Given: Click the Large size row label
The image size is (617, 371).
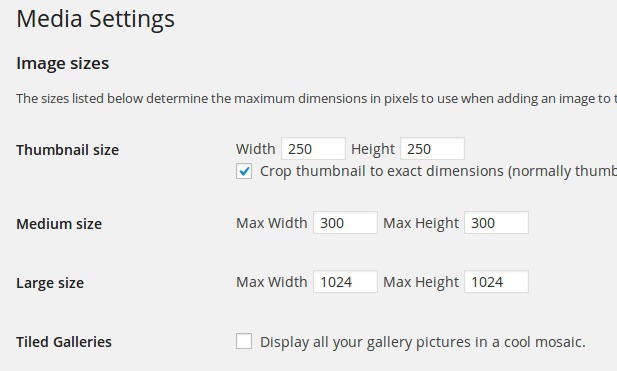Looking at the screenshot, I should click(x=50, y=283).
